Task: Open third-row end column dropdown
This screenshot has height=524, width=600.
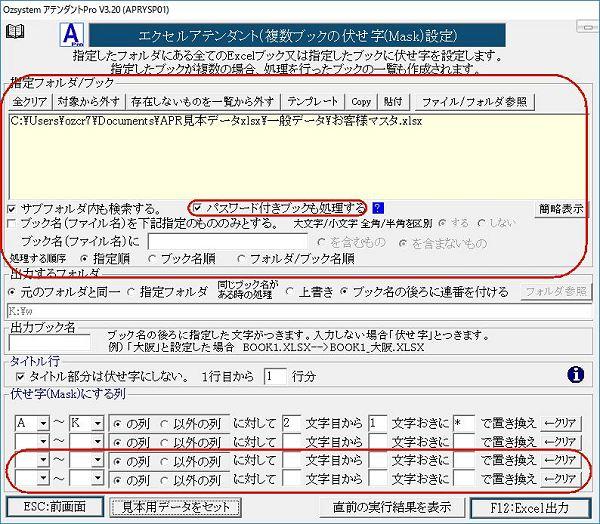Action: pyautogui.click(x=98, y=460)
